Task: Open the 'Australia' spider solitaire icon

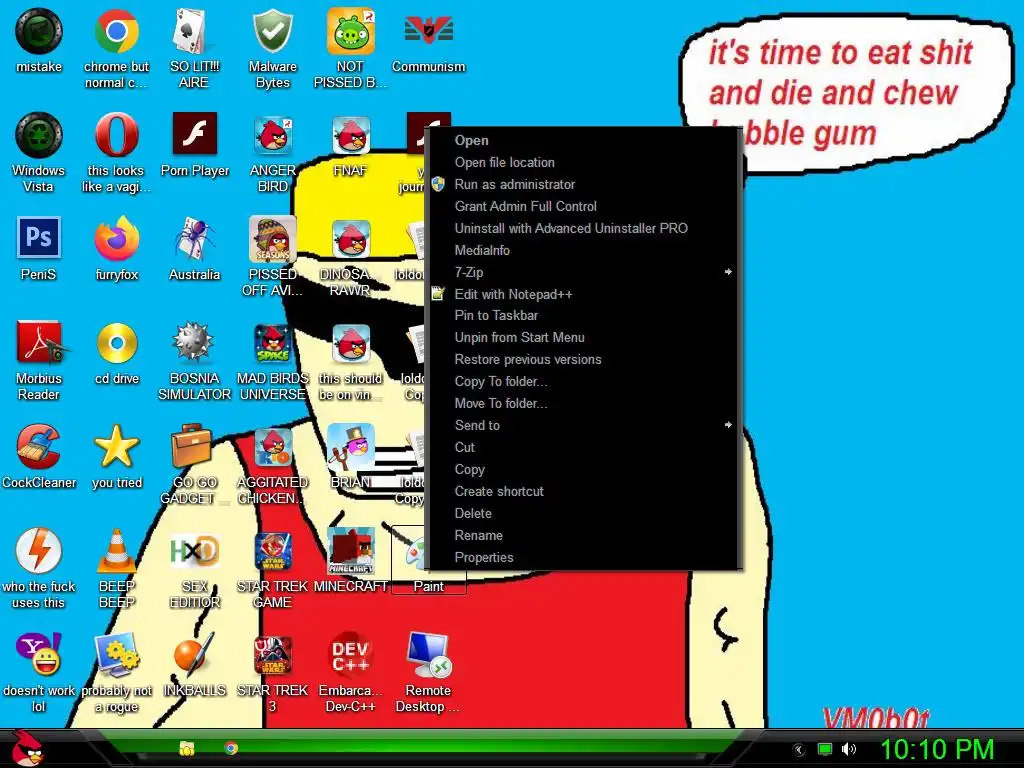Action: tap(195, 248)
